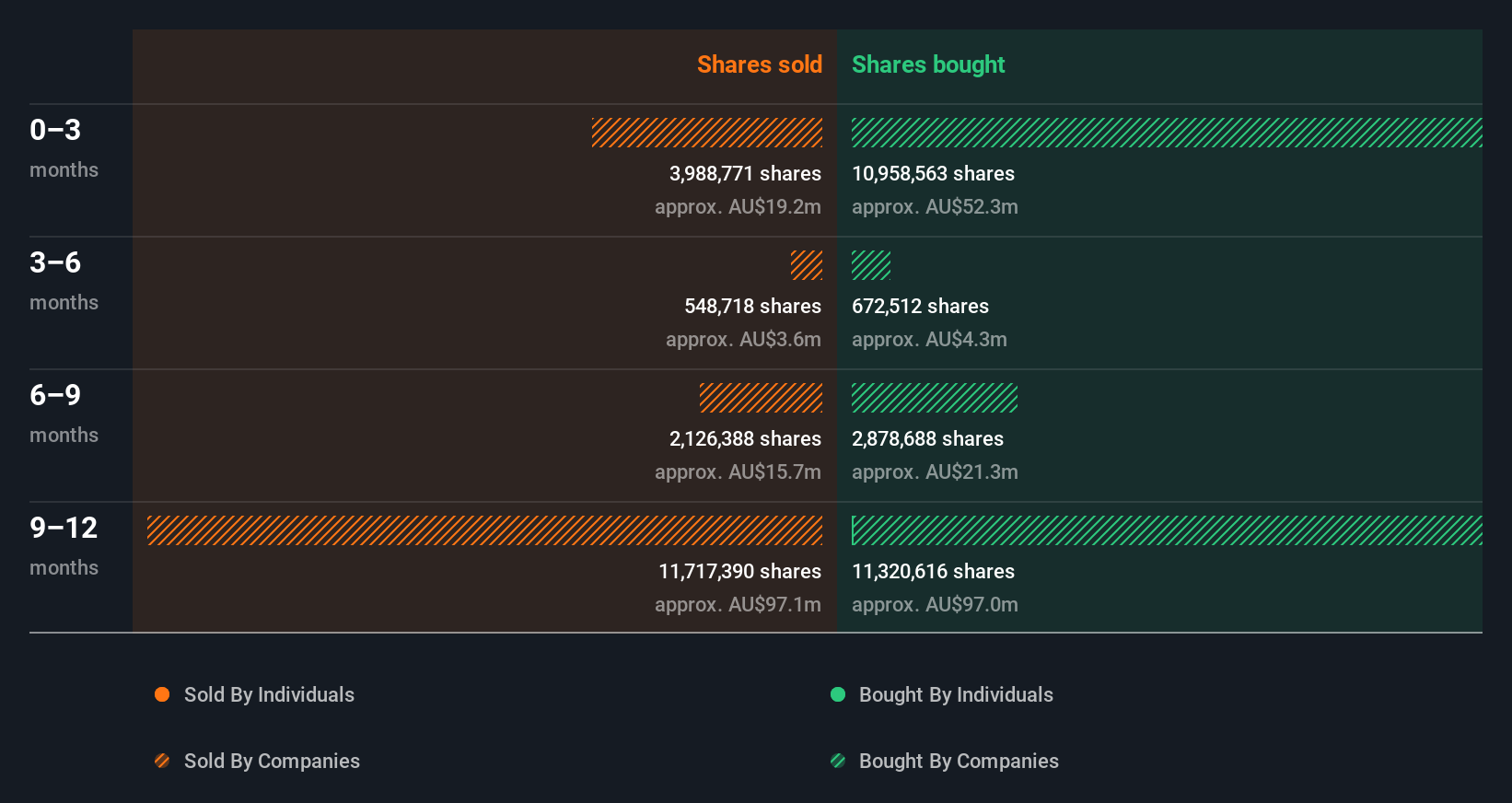Toggle the Sold By Individuals legend label
This screenshot has width=1512, height=803.
coord(269,694)
